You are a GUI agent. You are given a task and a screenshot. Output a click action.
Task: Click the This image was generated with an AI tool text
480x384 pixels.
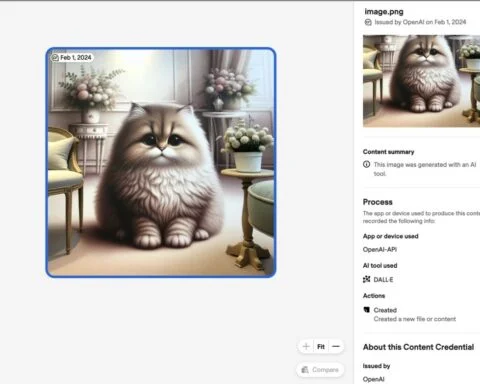(425, 169)
